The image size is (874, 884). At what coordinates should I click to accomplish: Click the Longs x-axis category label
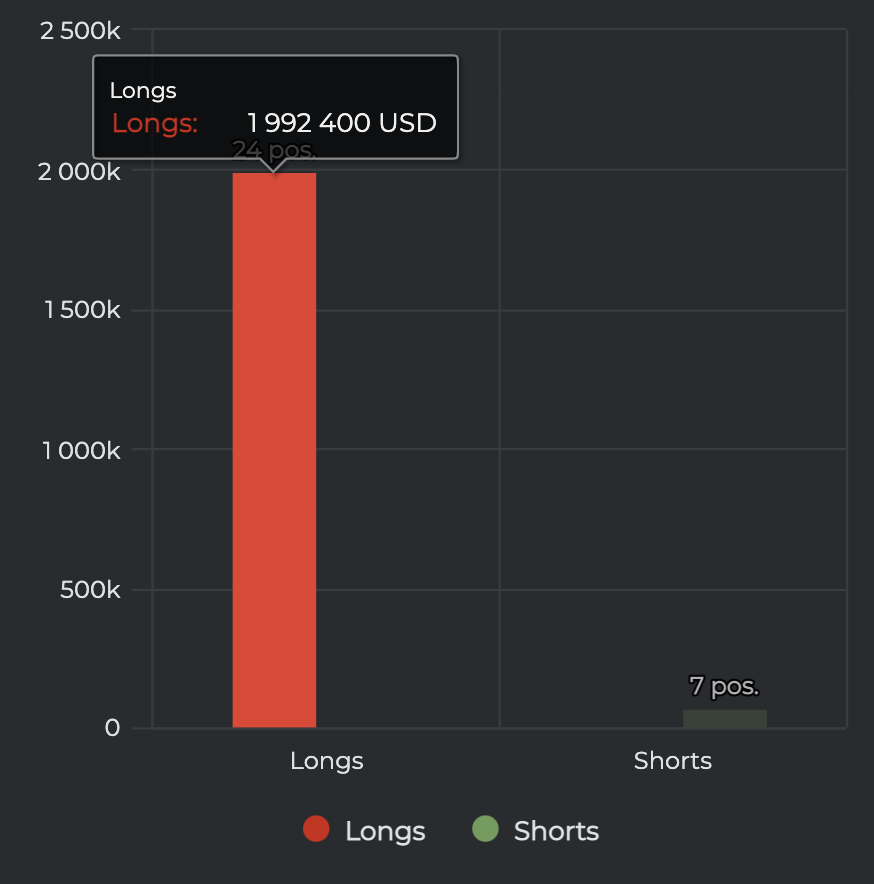[326, 761]
